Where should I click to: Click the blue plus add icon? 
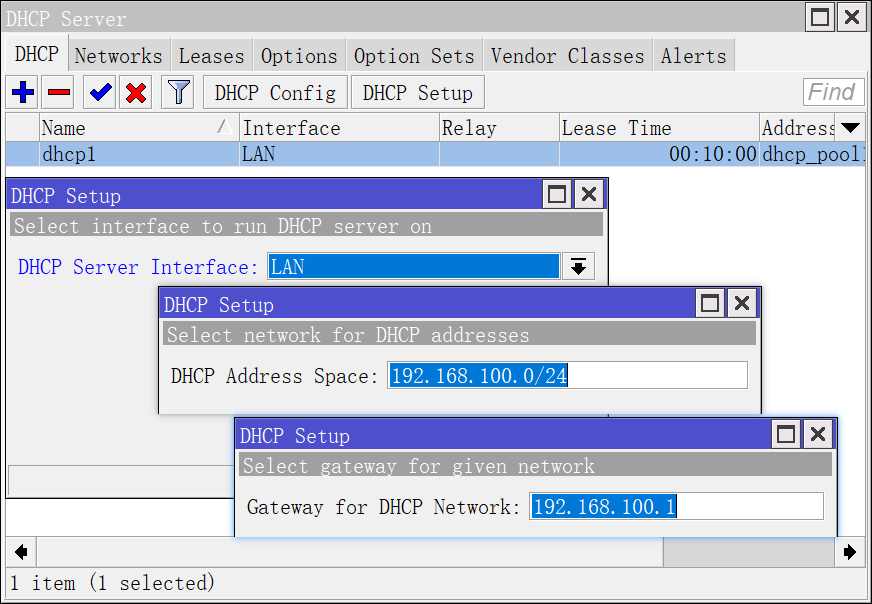tap(22, 93)
